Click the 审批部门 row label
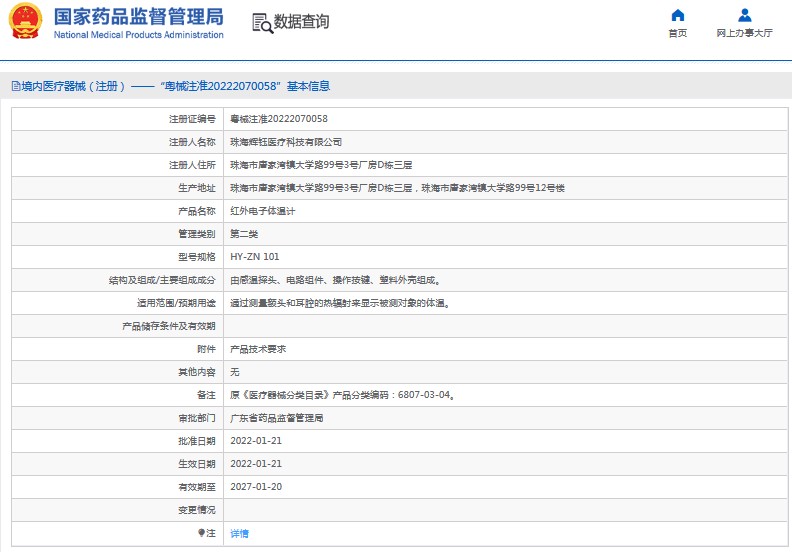 pyautogui.click(x=196, y=418)
